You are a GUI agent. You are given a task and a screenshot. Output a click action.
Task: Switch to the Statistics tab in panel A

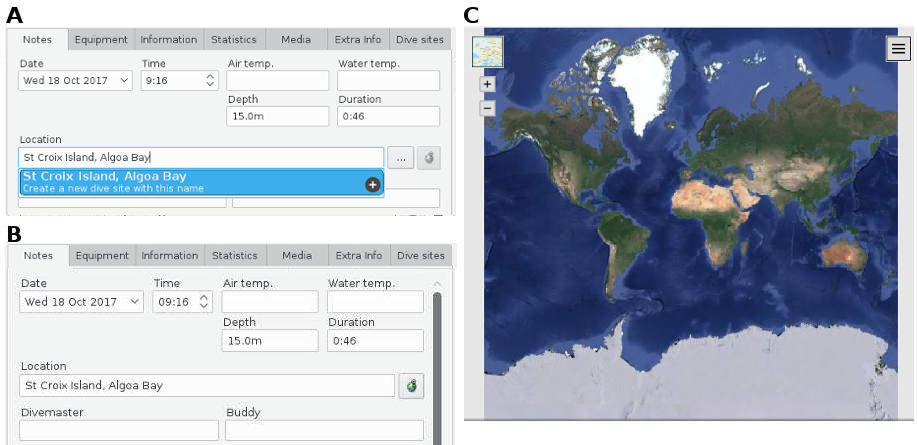click(234, 40)
